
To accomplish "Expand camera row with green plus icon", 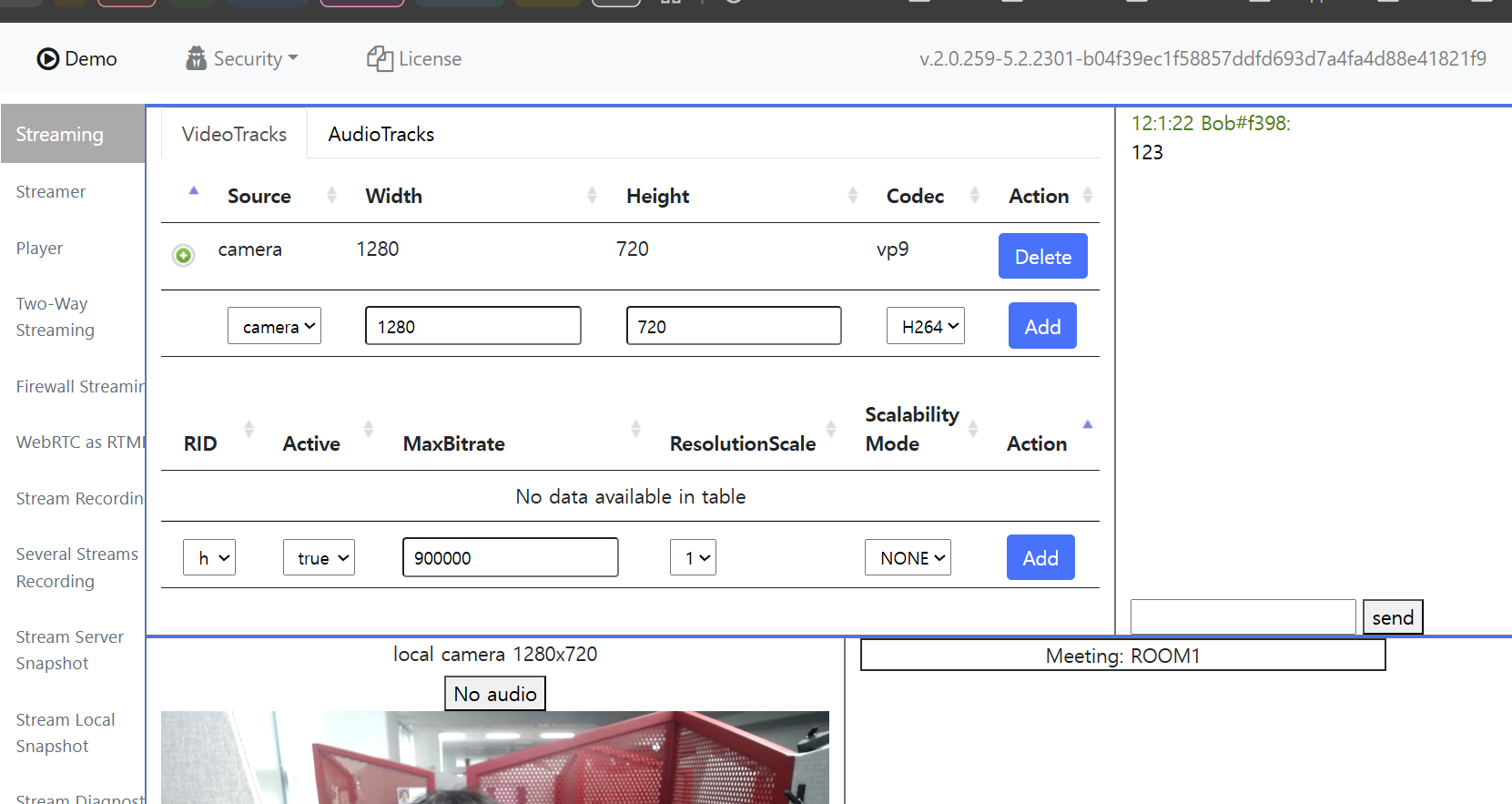I will (183, 255).
